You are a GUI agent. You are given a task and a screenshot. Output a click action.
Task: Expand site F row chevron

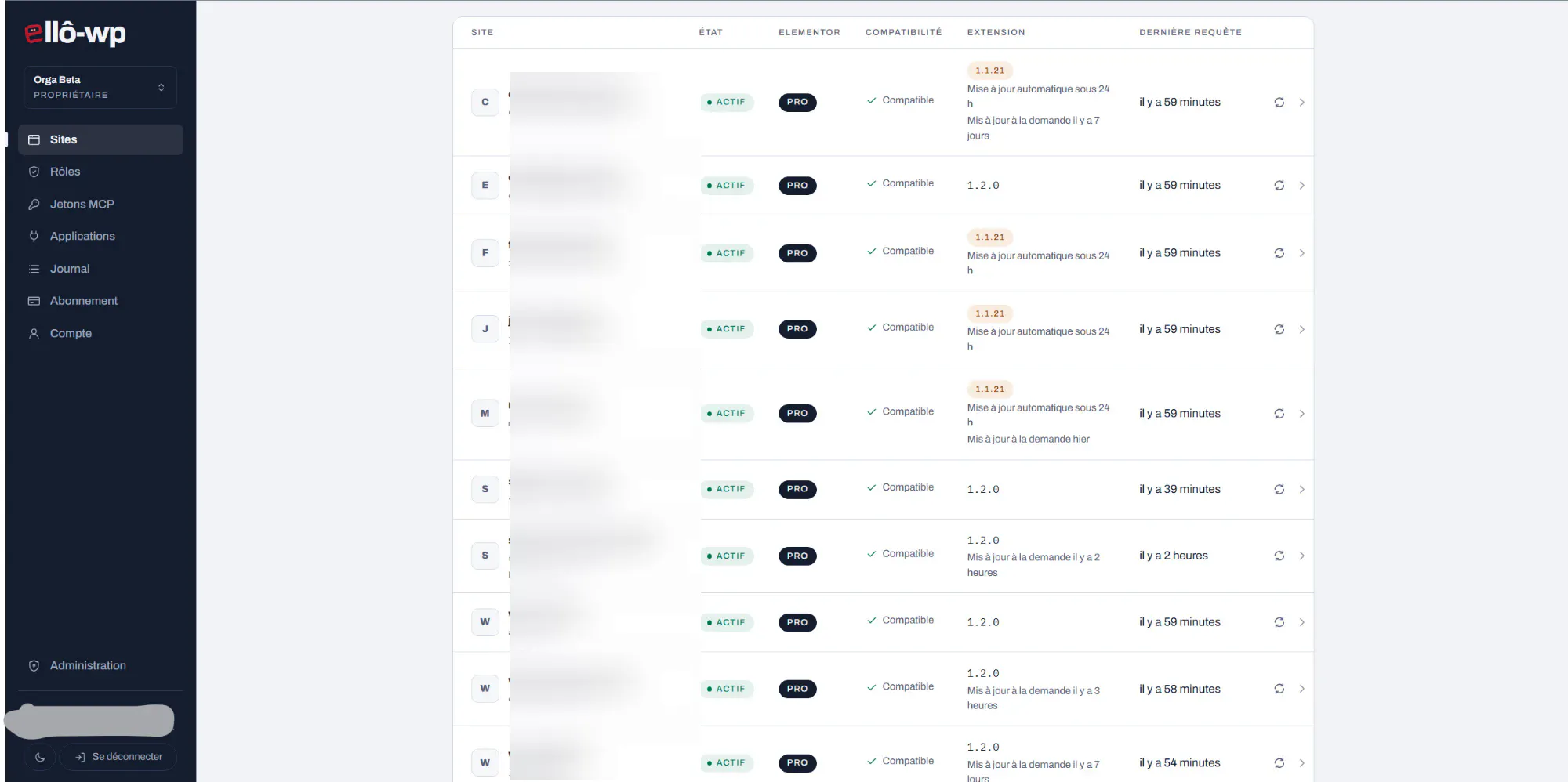pyautogui.click(x=1301, y=253)
